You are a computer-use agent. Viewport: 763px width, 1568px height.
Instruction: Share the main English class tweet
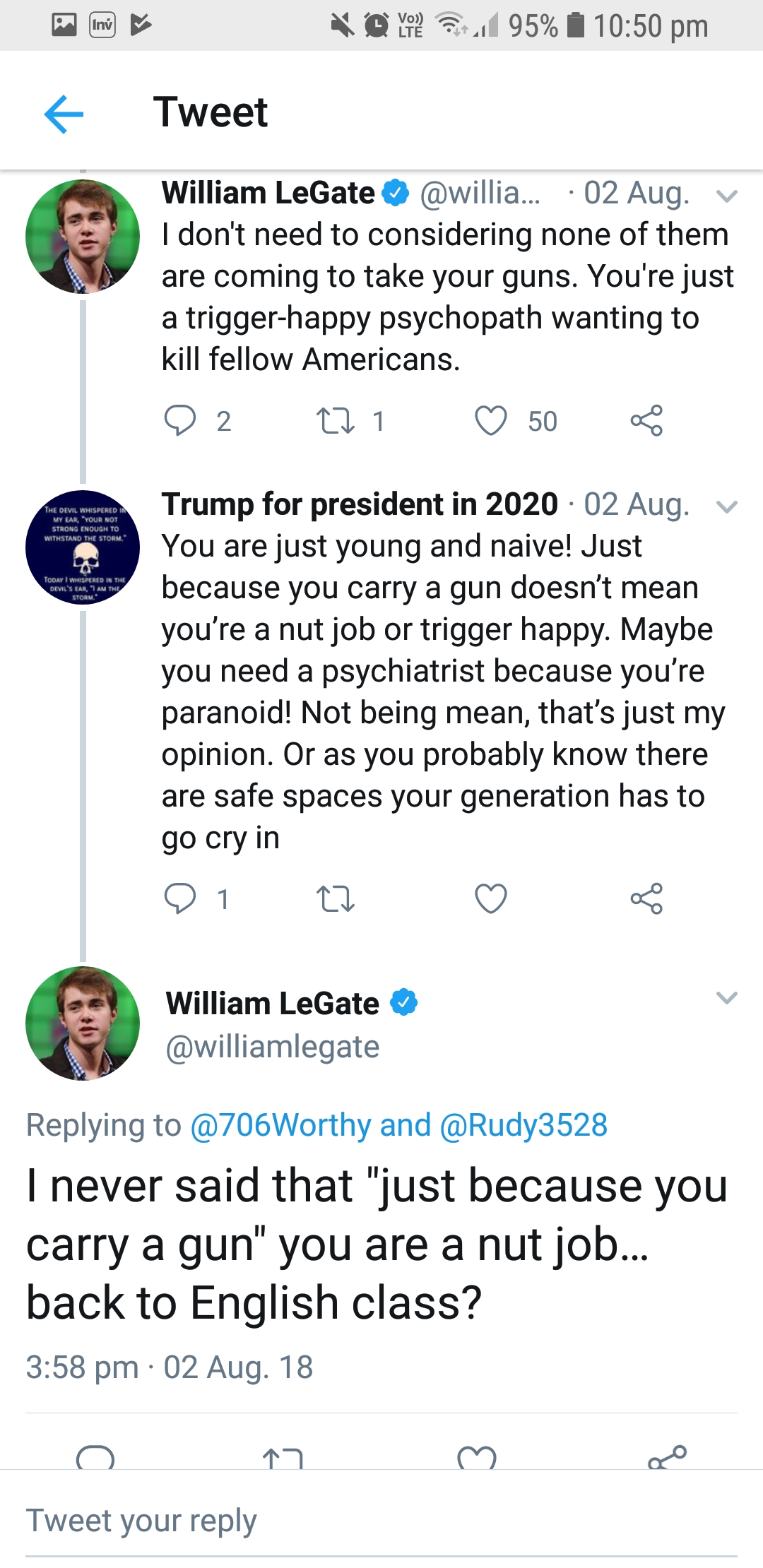(667, 1456)
